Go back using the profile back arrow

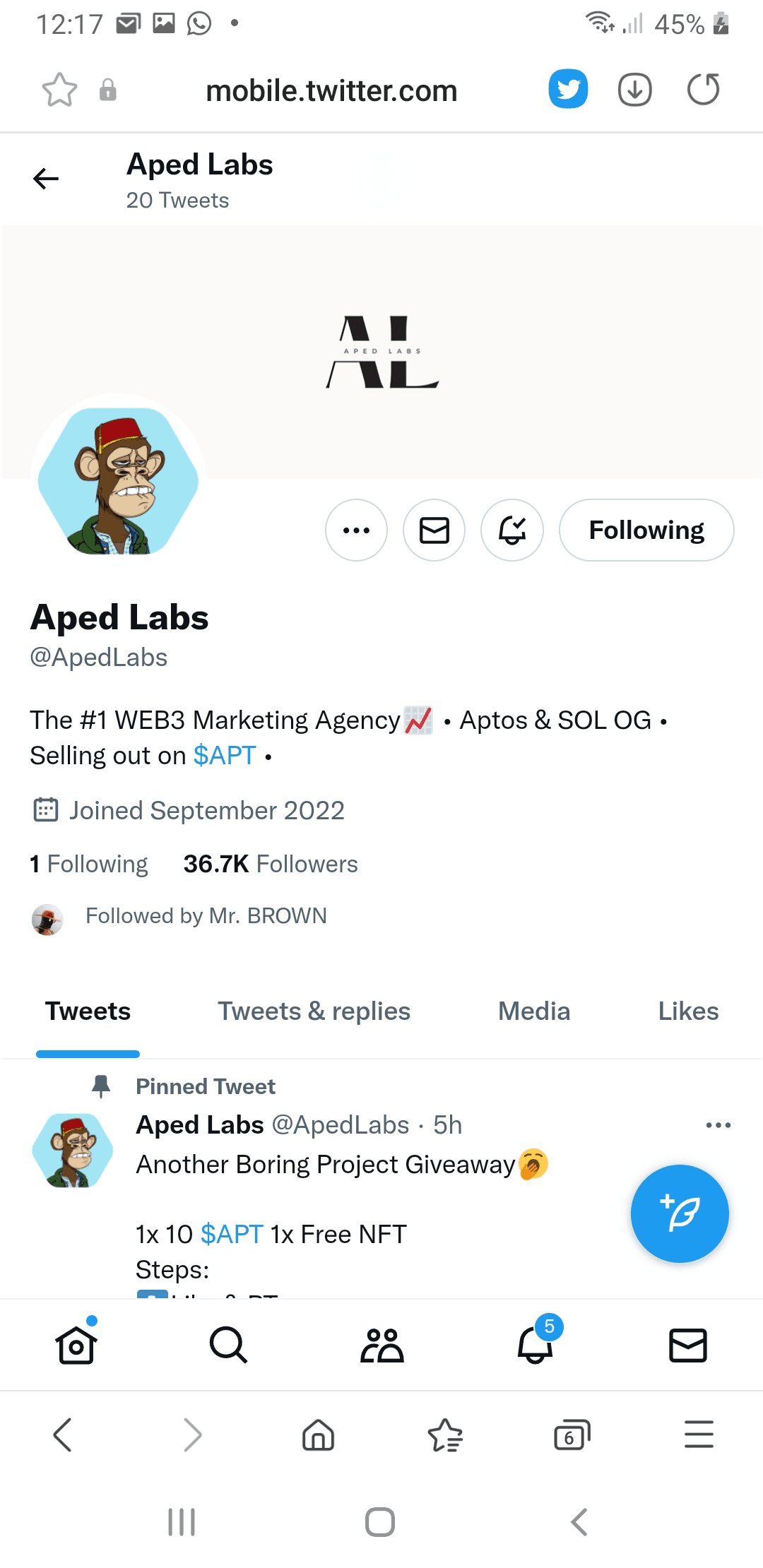pyautogui.click(x=46, y=179)
